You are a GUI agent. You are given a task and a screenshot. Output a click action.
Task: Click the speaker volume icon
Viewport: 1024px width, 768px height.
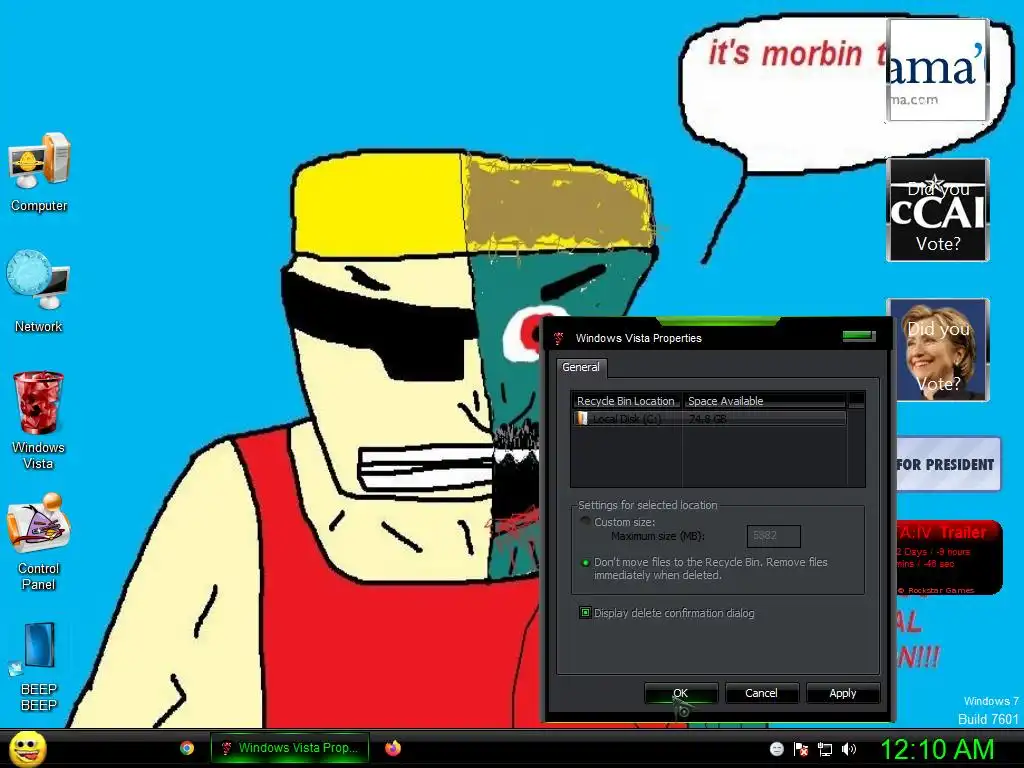coord(849,749)
